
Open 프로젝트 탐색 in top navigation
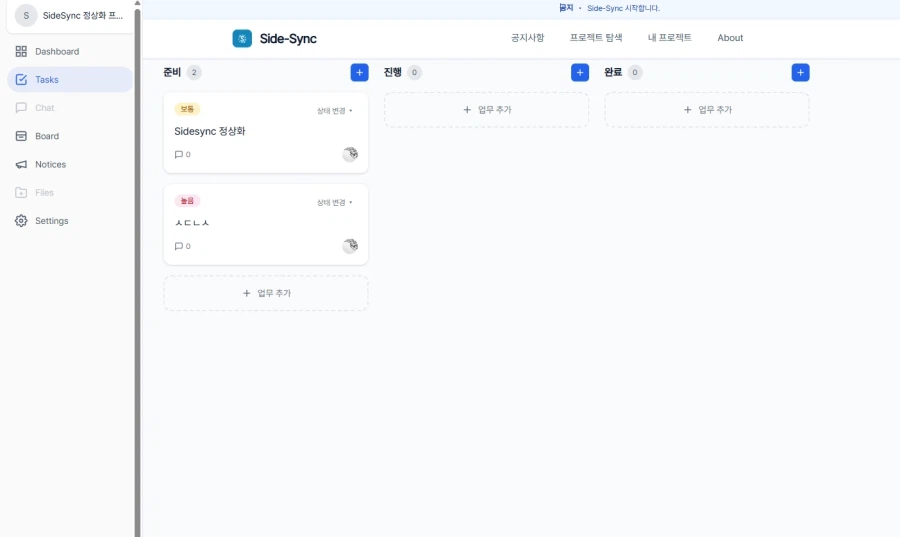pyautogui.click(x=596, y=38)
